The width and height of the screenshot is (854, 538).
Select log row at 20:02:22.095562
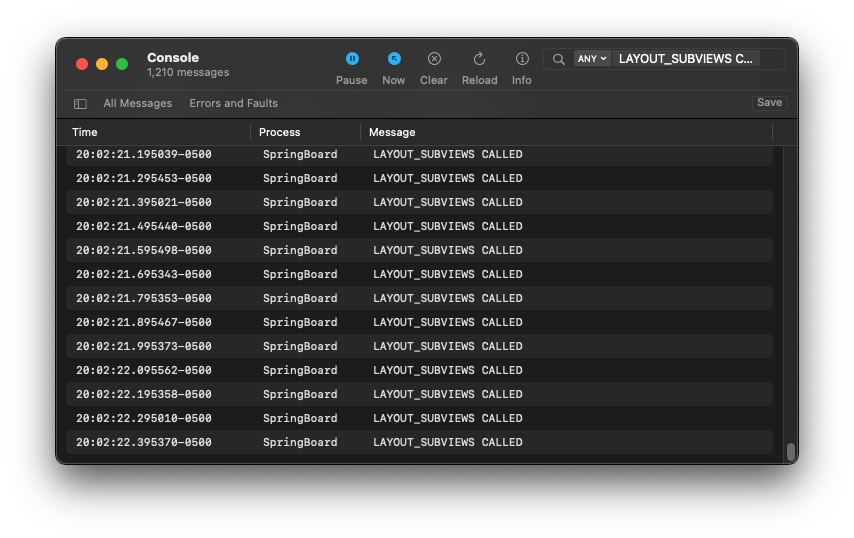[419, 370]
